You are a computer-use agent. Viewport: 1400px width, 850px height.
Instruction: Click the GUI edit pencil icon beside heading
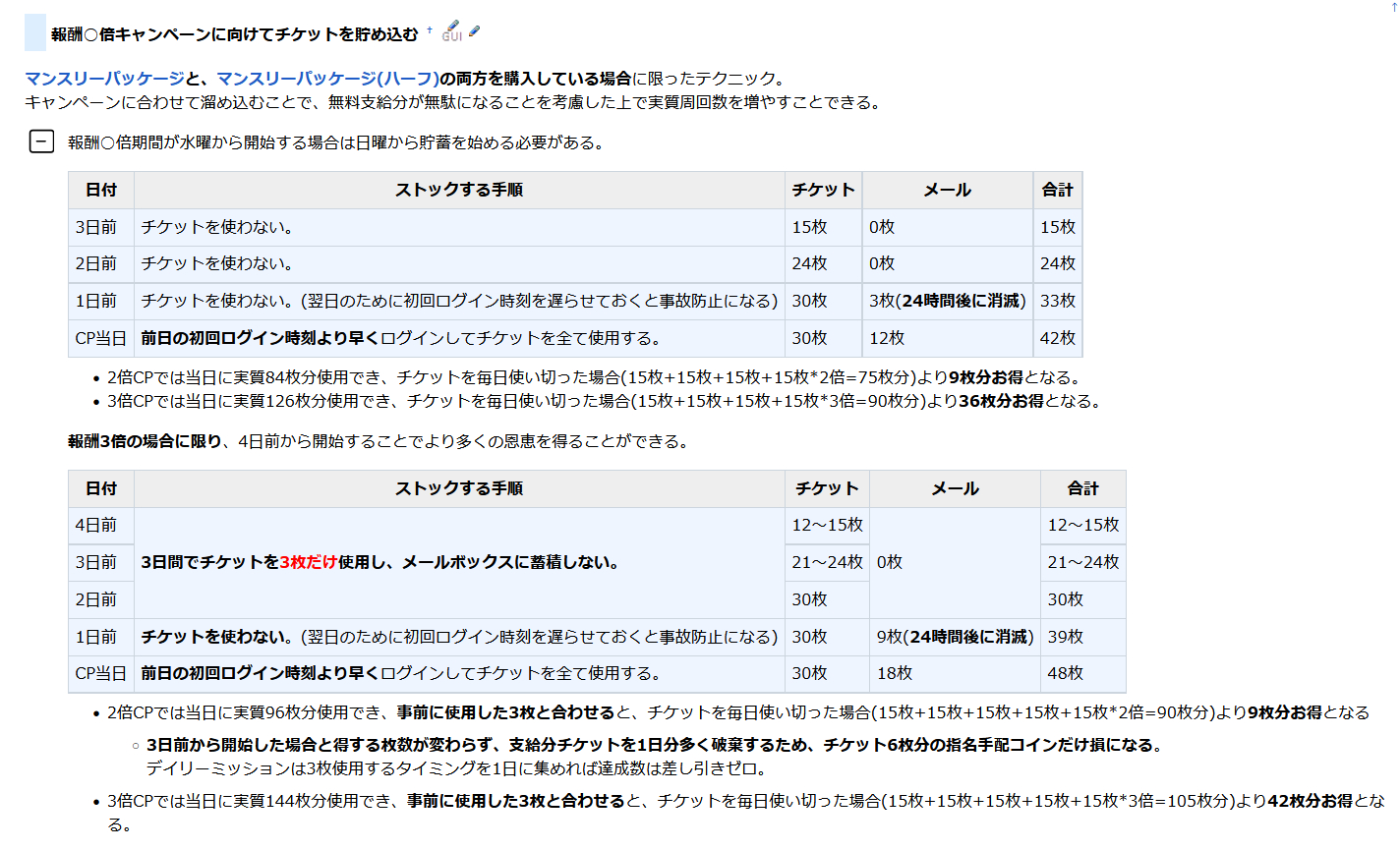point(451,31)
